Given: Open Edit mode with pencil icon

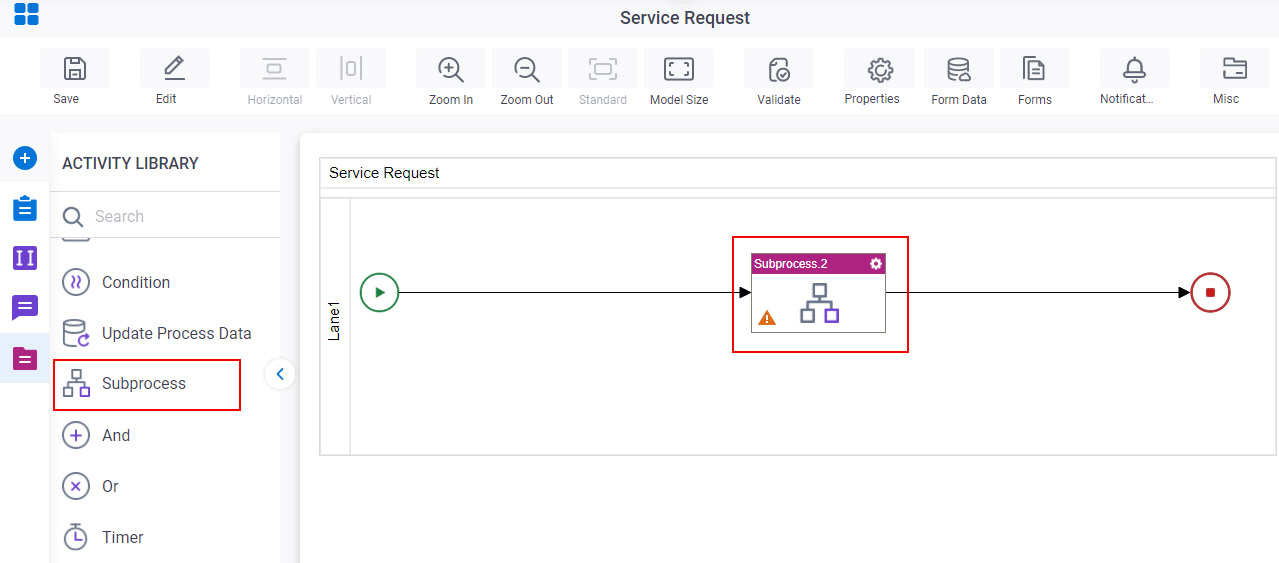Looking at the screenshot, I should 174,69.
